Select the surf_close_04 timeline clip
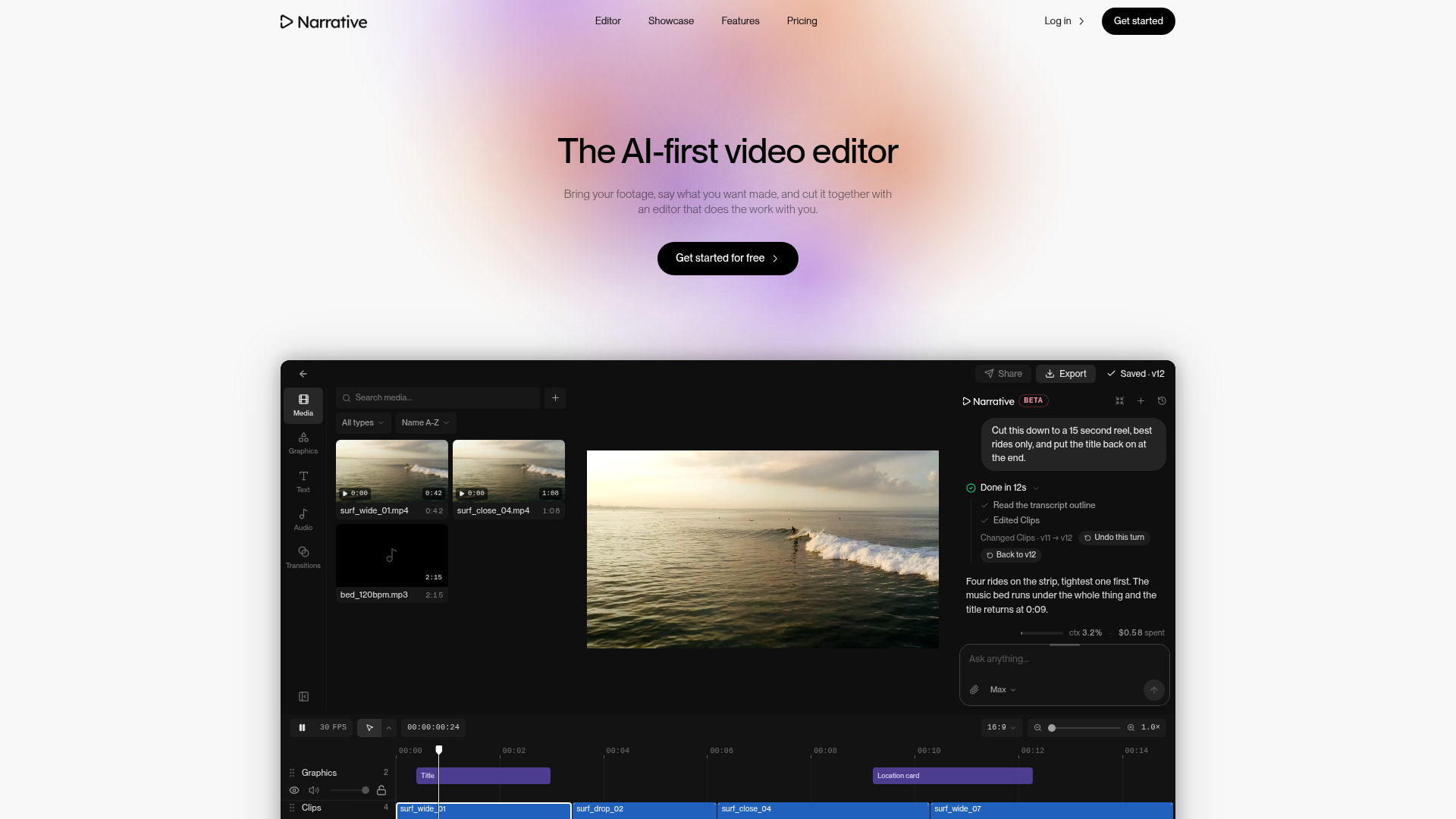Screen dimensions: 1456x819 click(824, 811)
